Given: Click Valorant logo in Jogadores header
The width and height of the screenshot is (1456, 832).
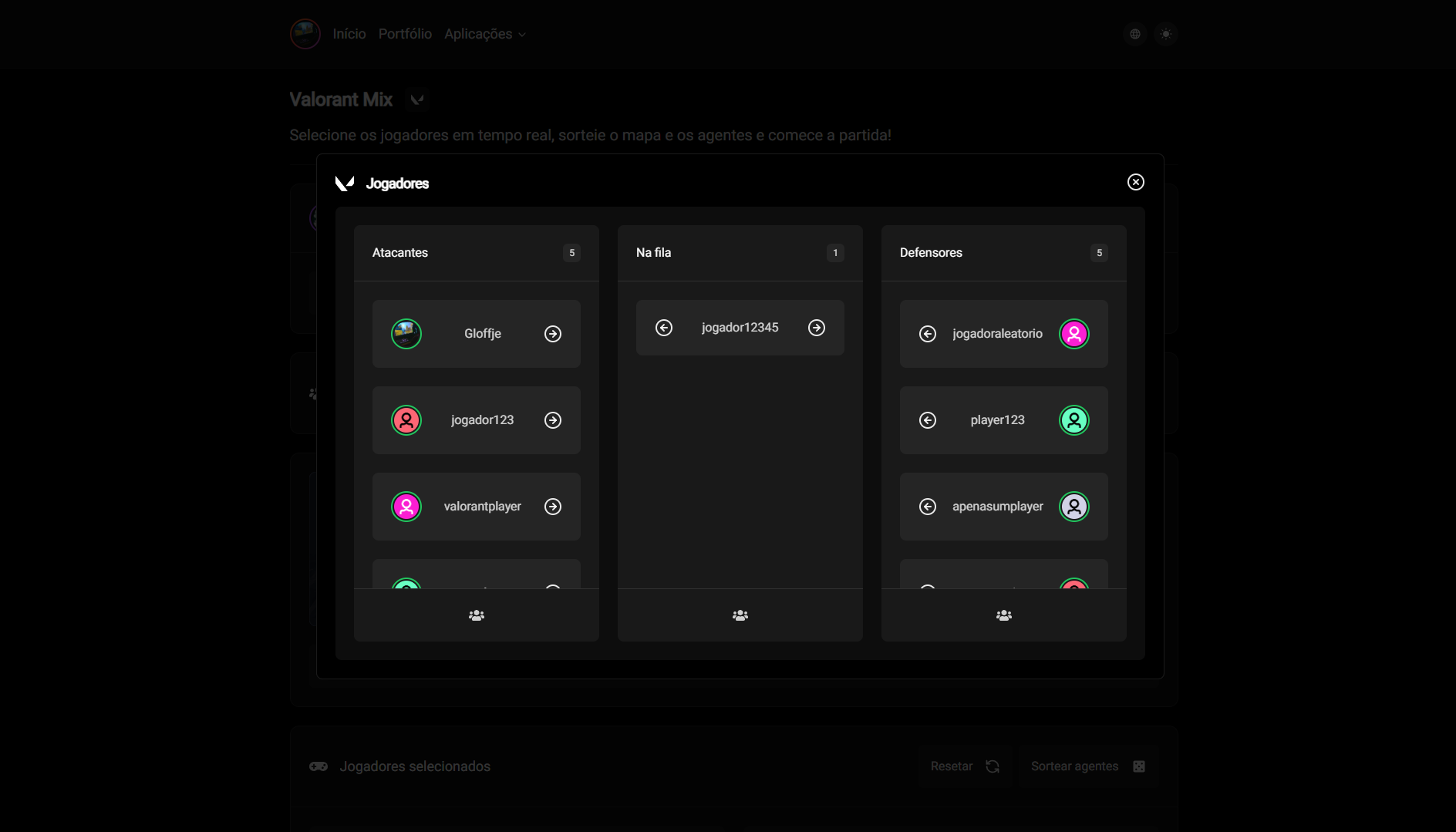Looking at the screenshot, I should (x=345, y=183).
